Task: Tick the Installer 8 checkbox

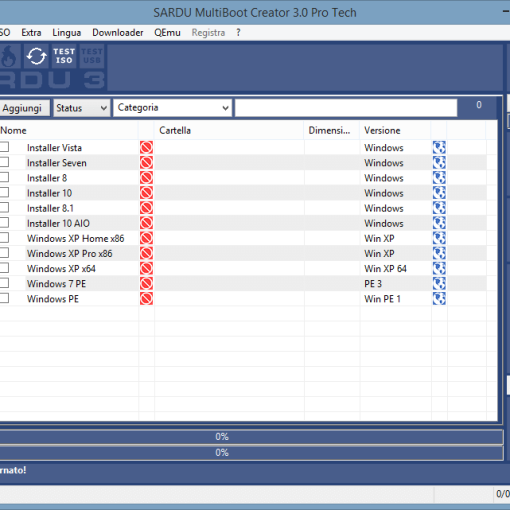Action: (x=4, y=177)
